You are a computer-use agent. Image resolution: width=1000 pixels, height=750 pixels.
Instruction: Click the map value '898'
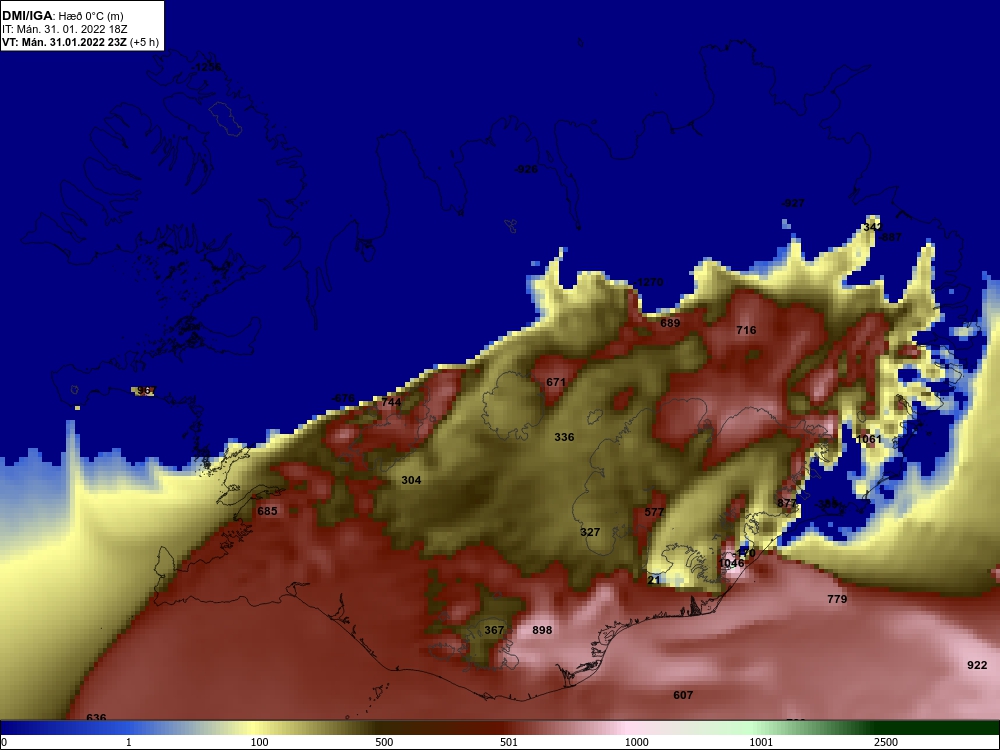[x=542, y=630]
